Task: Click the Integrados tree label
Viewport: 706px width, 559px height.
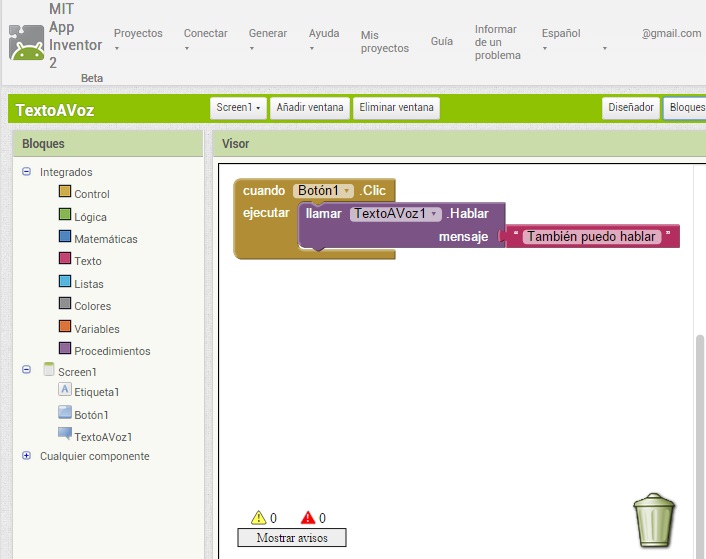Action: click(x=66, y=172)
